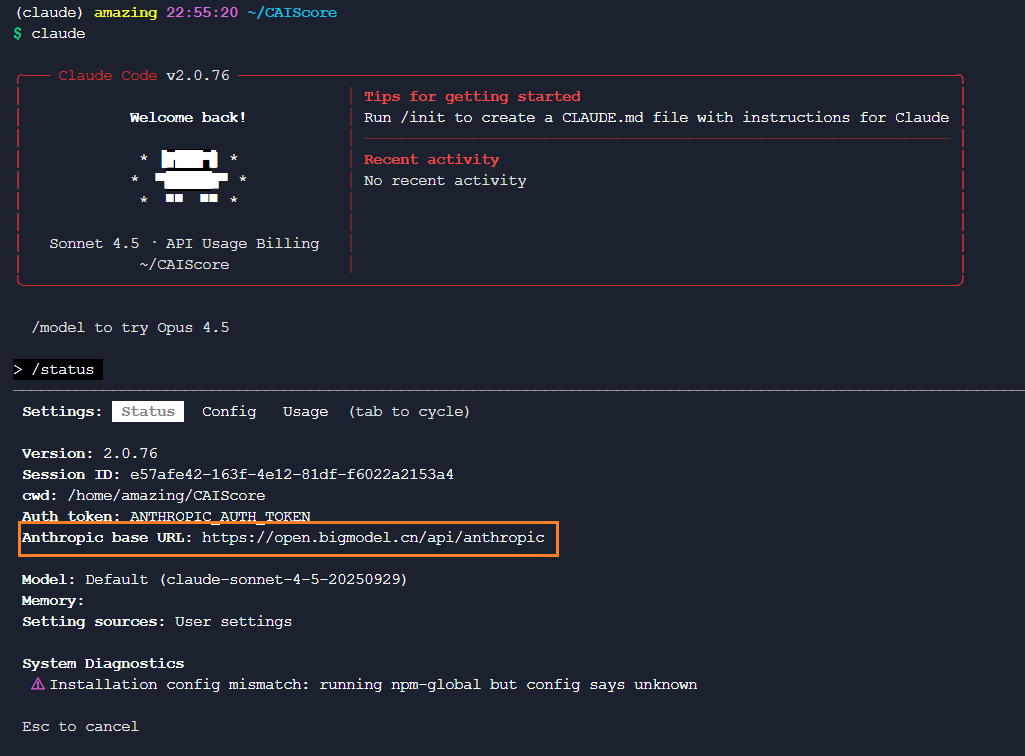The height and width of the screenshot is (756, 1025).
Task: Open the Usage settings tab
Action: pyautogui.click(x=305, y=411)
